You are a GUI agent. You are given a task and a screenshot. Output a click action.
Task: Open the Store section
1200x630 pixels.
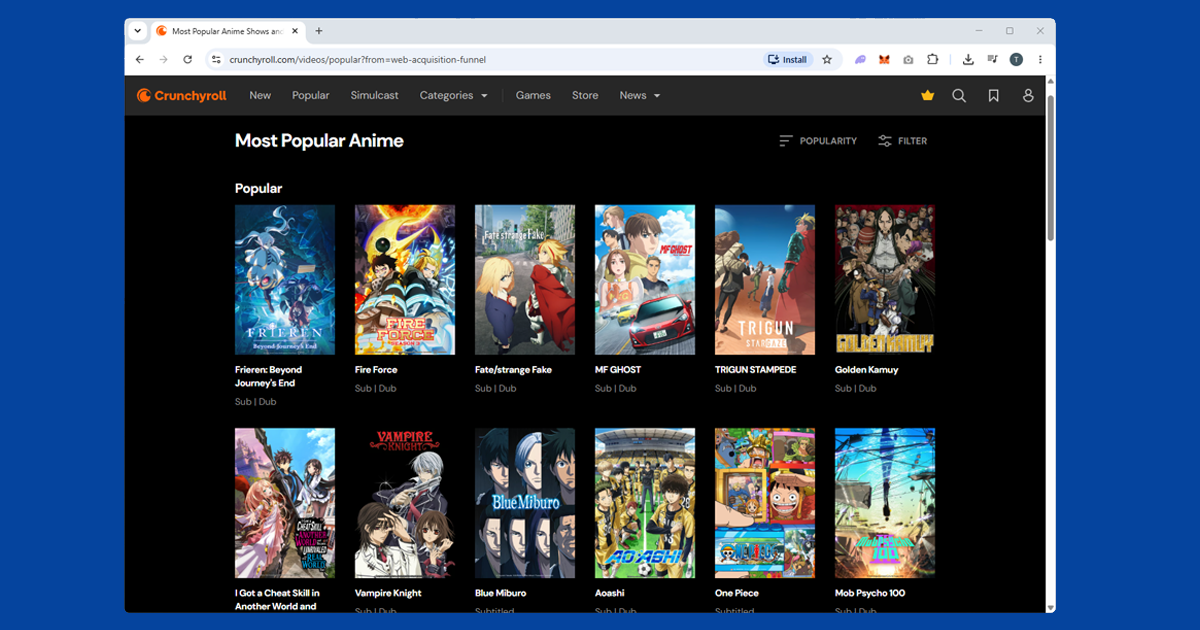pos(585,95)
